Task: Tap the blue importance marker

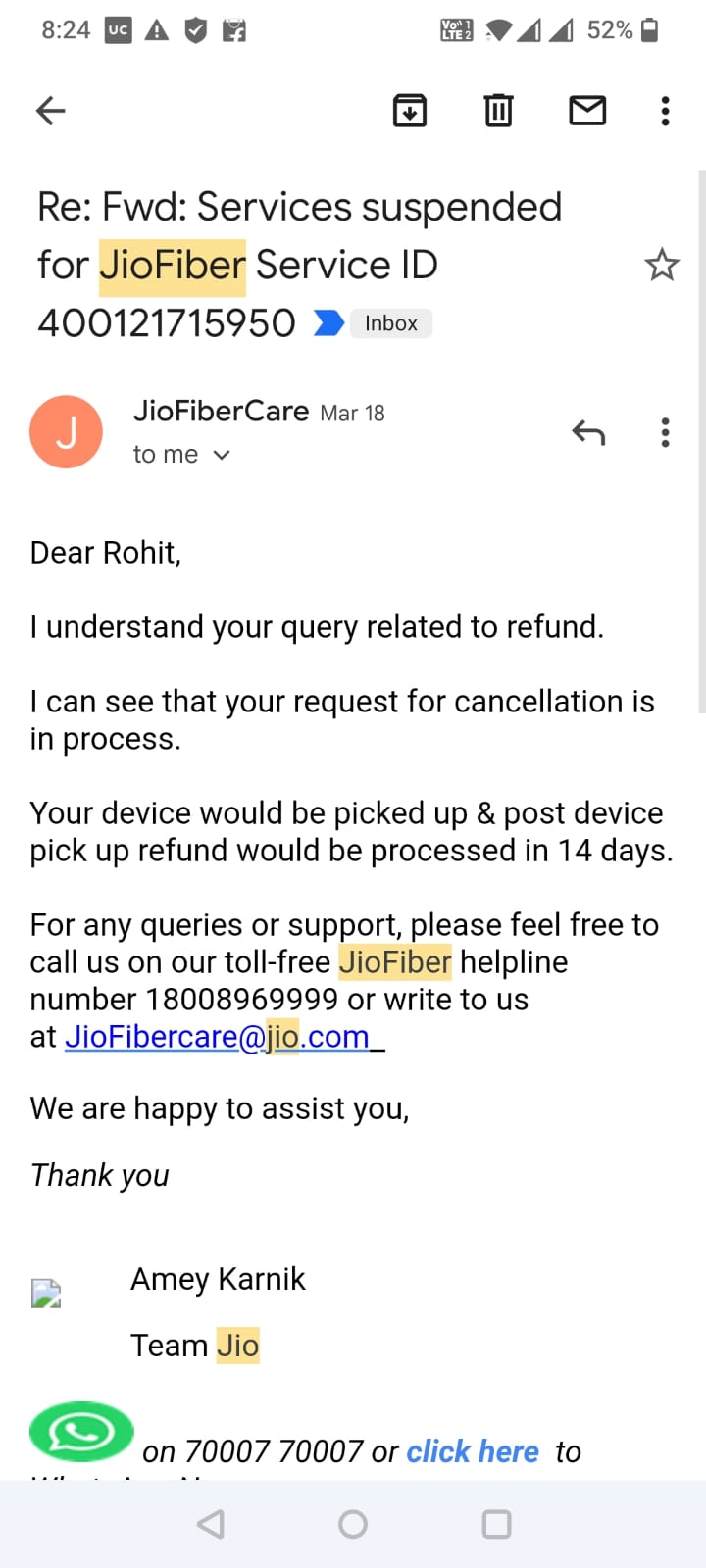Action: pyautogui.click(x=328, y=323)
